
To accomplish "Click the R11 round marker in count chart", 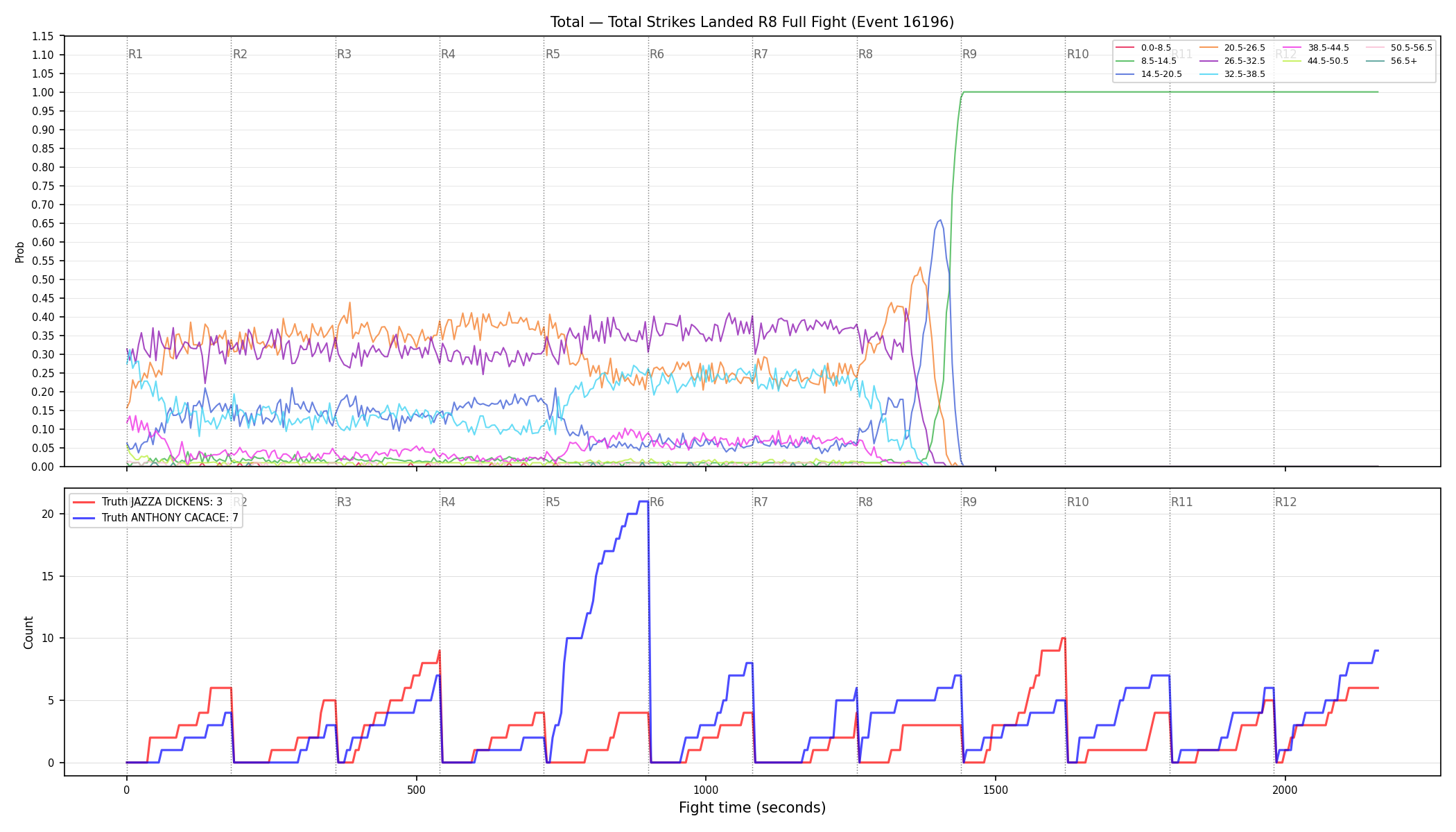I will click(x=1182, y=502).
